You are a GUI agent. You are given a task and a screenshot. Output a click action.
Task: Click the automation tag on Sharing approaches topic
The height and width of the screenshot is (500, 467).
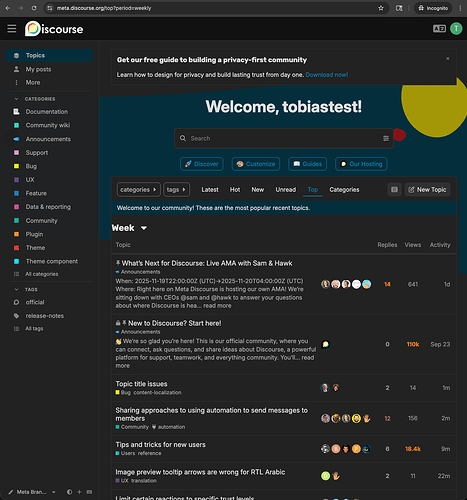point(171,427)
